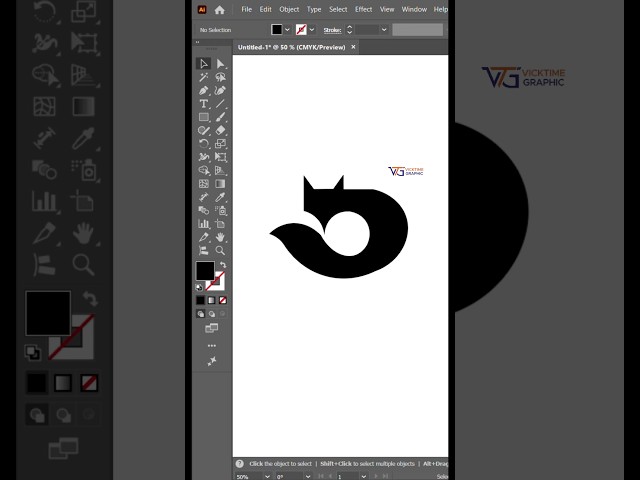Collapse the toolbar with double-arrow
Image resolution: width=640 pixels, height=480 pixels.
tap(198, 42)
